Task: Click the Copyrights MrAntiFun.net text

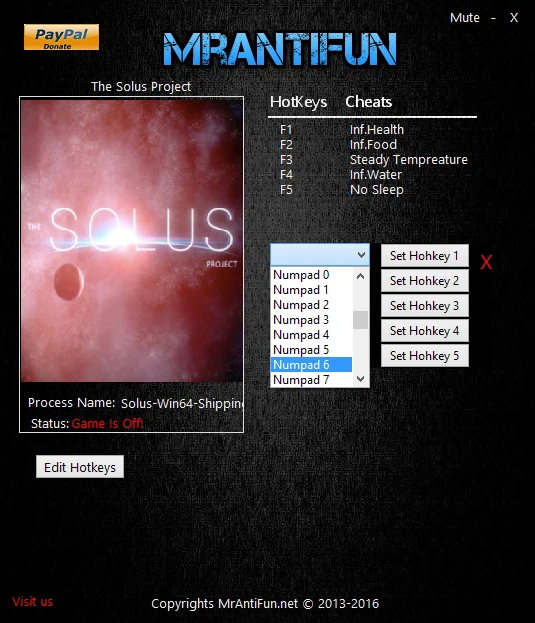Action: (x=265, y=604)
